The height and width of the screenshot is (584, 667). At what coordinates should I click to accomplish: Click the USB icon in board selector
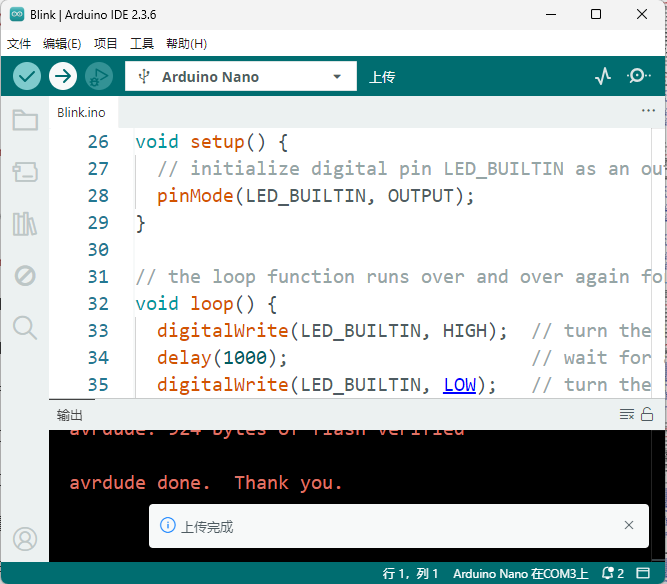coord(144,77)
